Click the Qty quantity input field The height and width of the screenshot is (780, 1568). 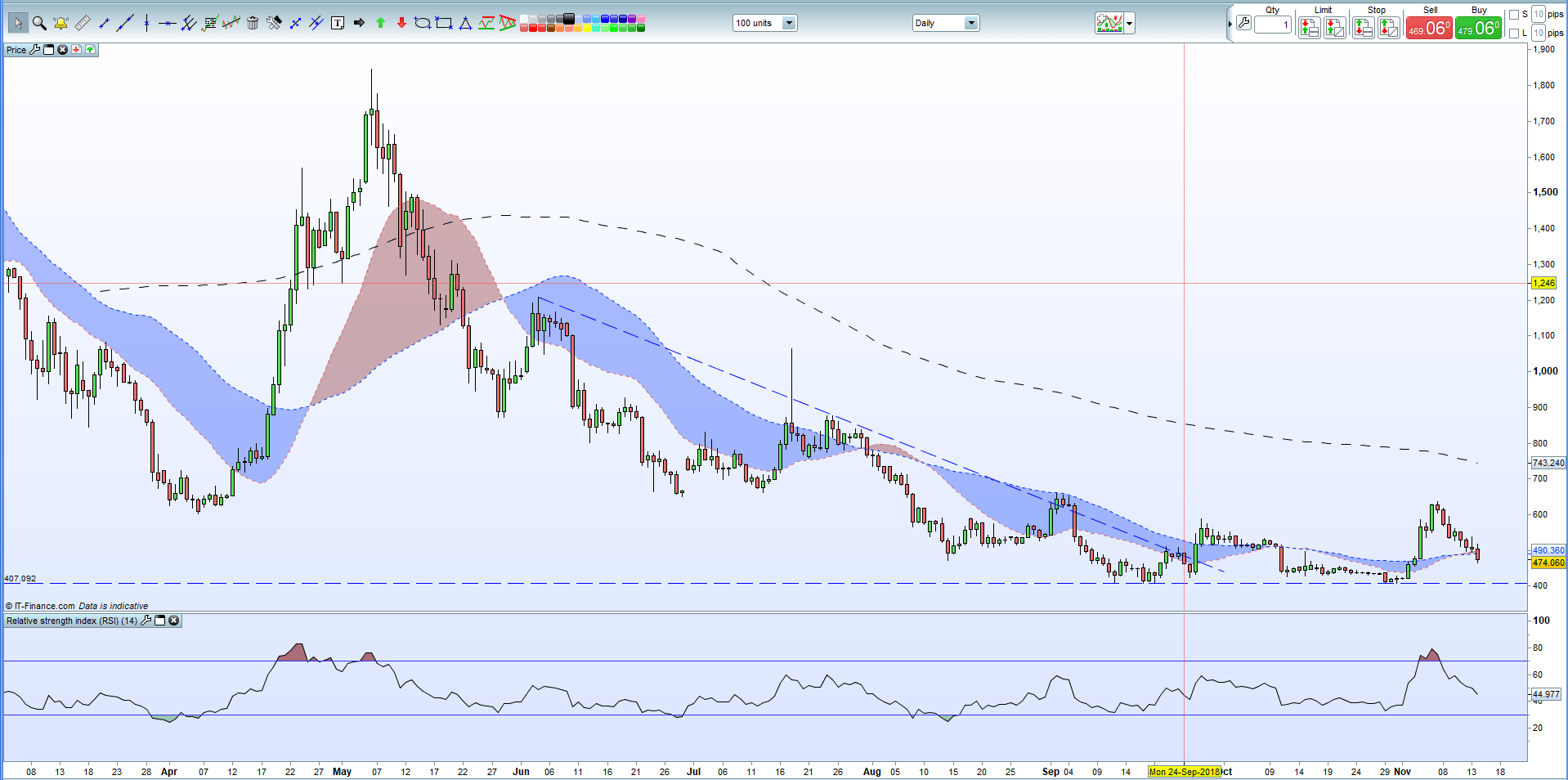tap(1272, 25)
